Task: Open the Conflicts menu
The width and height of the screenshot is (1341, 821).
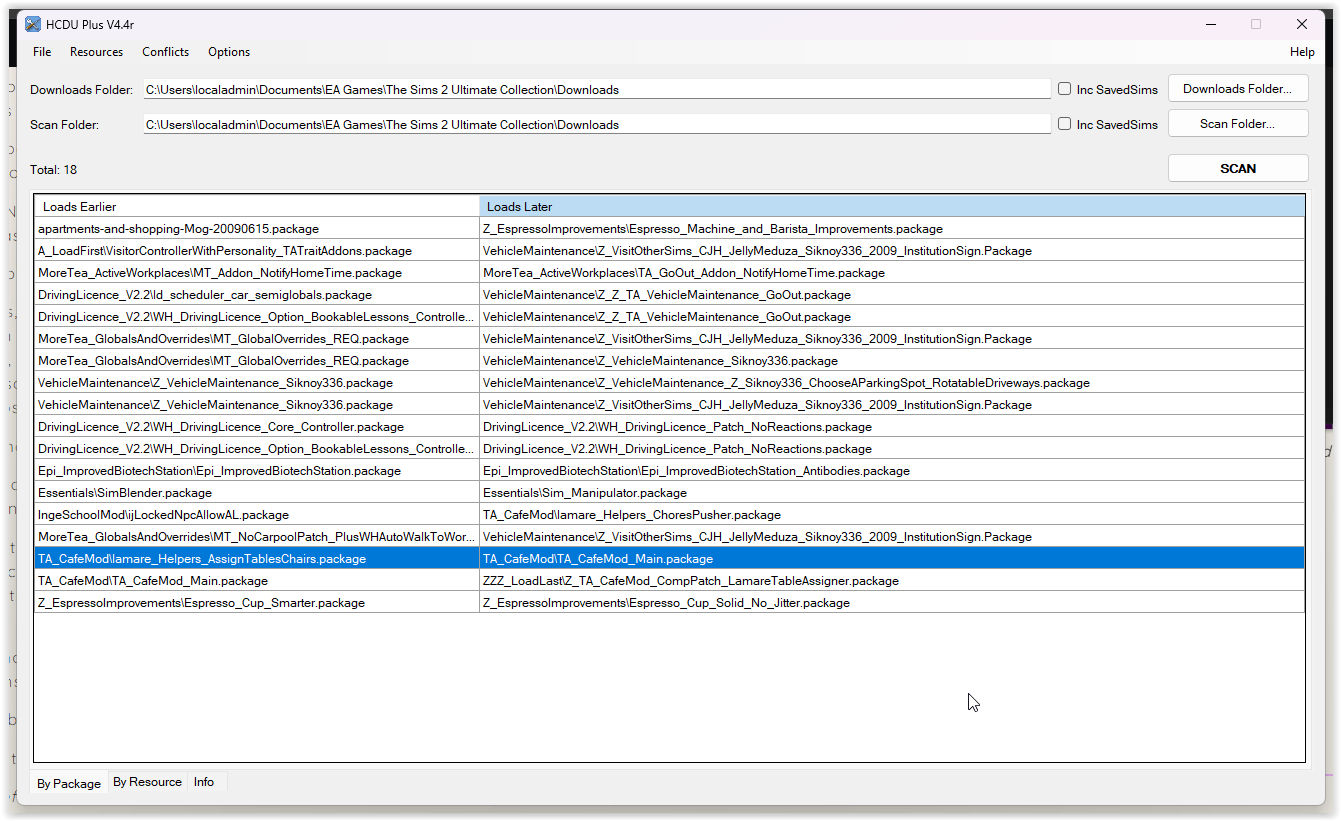Action: 165,52
